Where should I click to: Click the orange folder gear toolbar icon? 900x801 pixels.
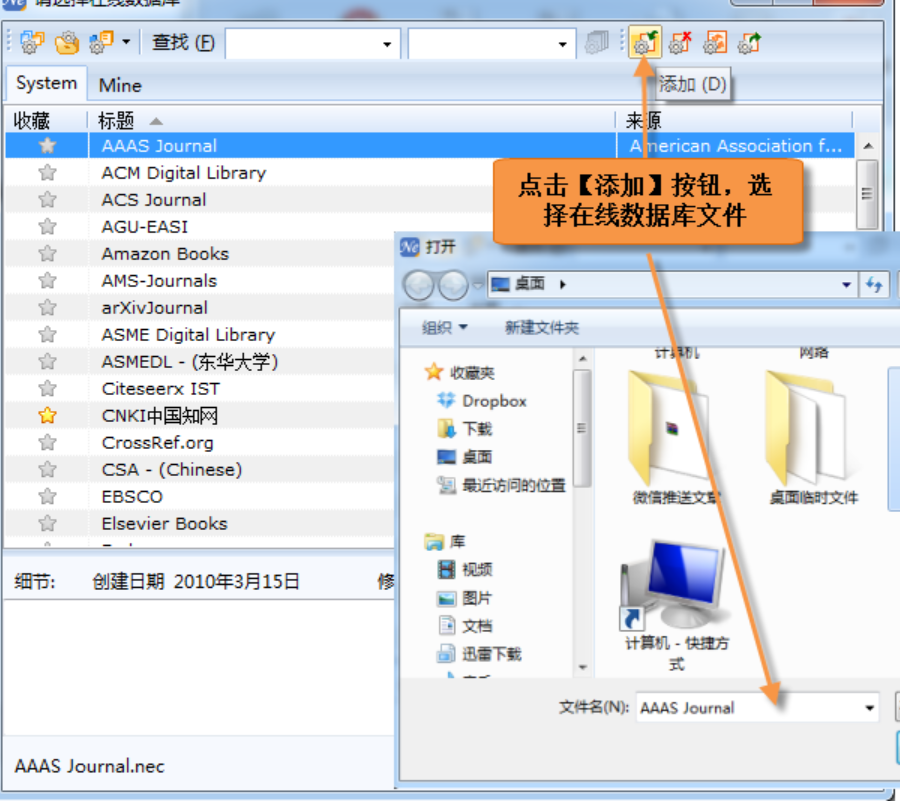tap(67, 42)
